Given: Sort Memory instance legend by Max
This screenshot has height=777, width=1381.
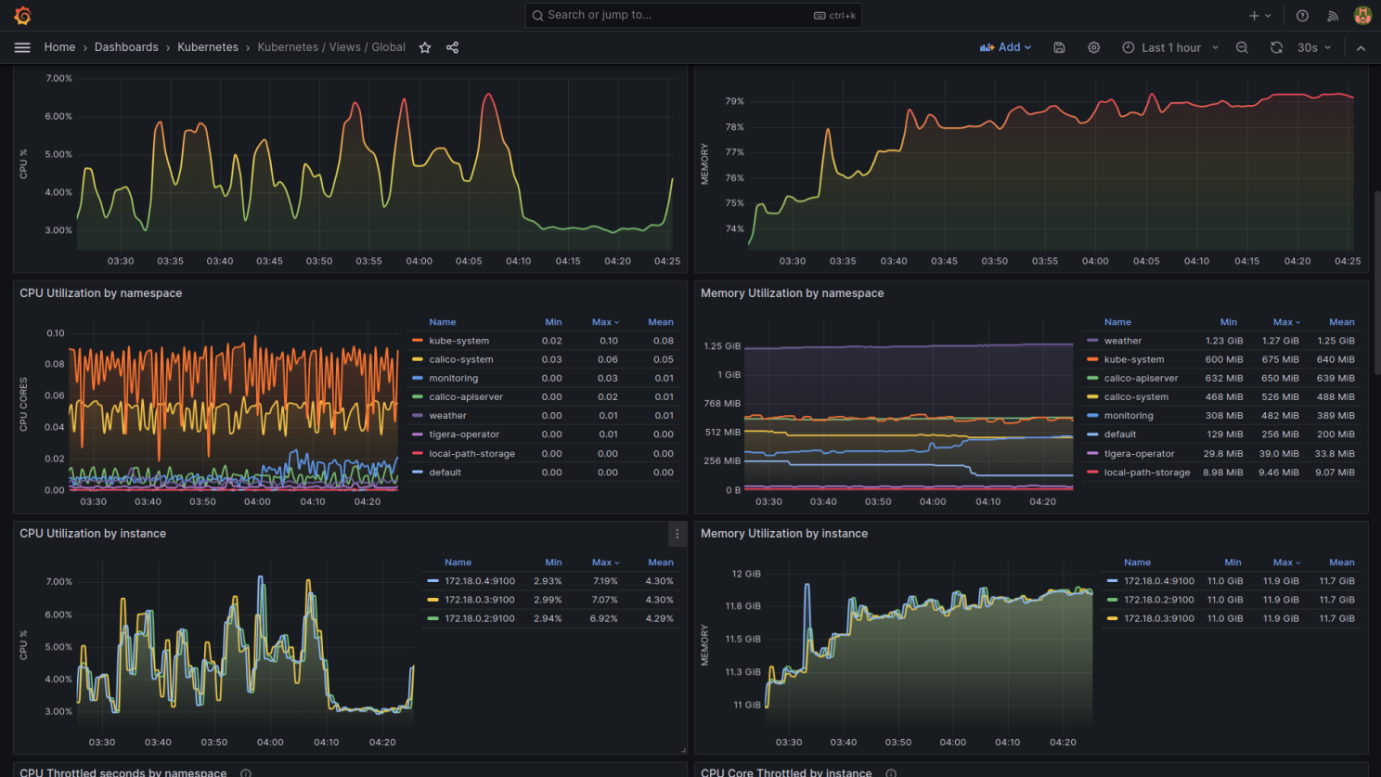Looking at the screenshot, I should pyautogui.click(x=1287, y=562).
